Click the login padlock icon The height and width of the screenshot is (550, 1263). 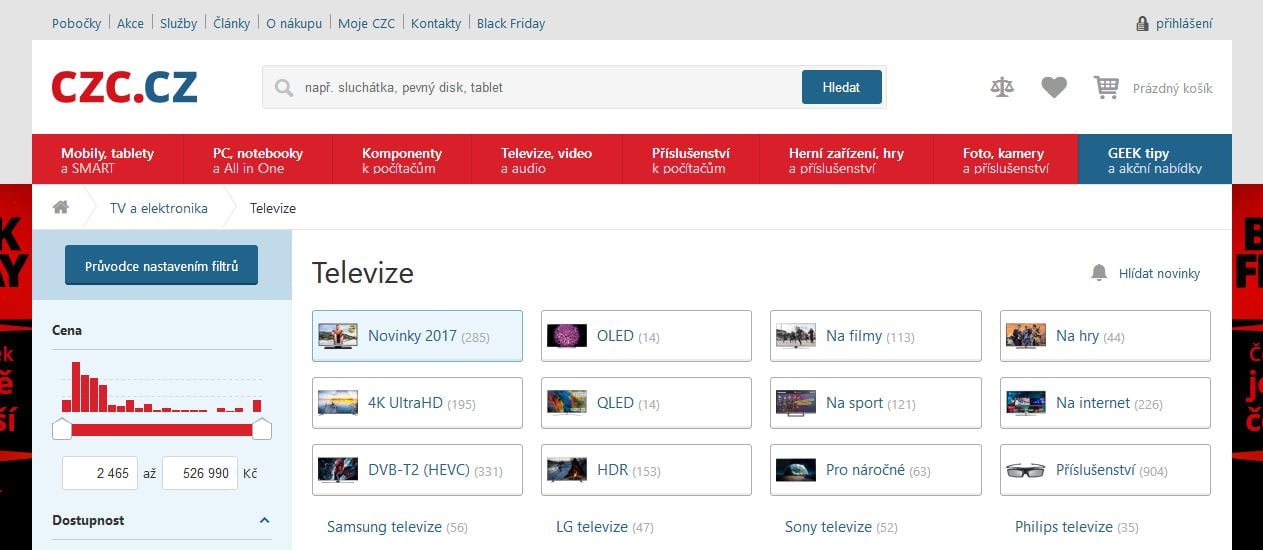(x=1142, y=23)
